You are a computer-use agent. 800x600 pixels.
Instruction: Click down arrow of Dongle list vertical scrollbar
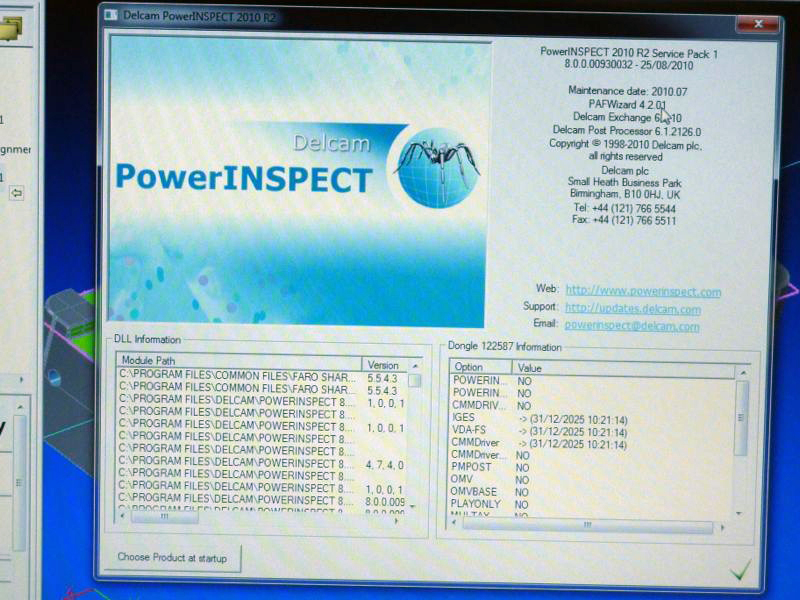click(739, 513)
